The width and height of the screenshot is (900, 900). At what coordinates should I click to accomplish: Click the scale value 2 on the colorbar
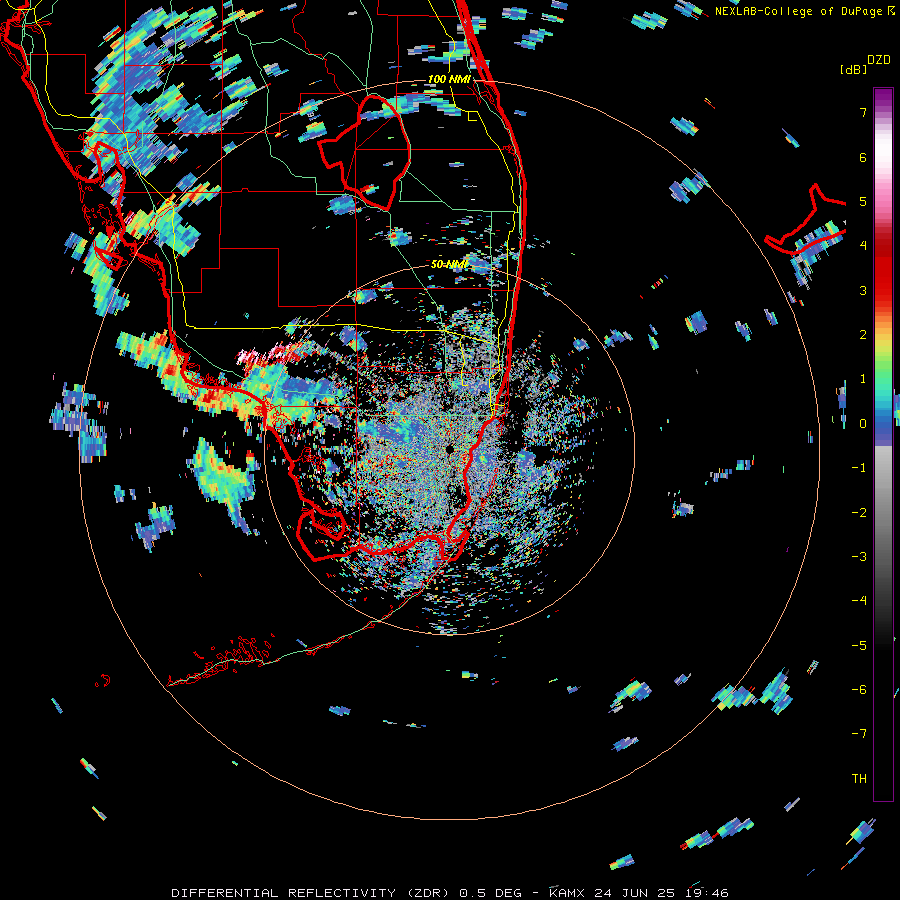[x=863, y=335]
